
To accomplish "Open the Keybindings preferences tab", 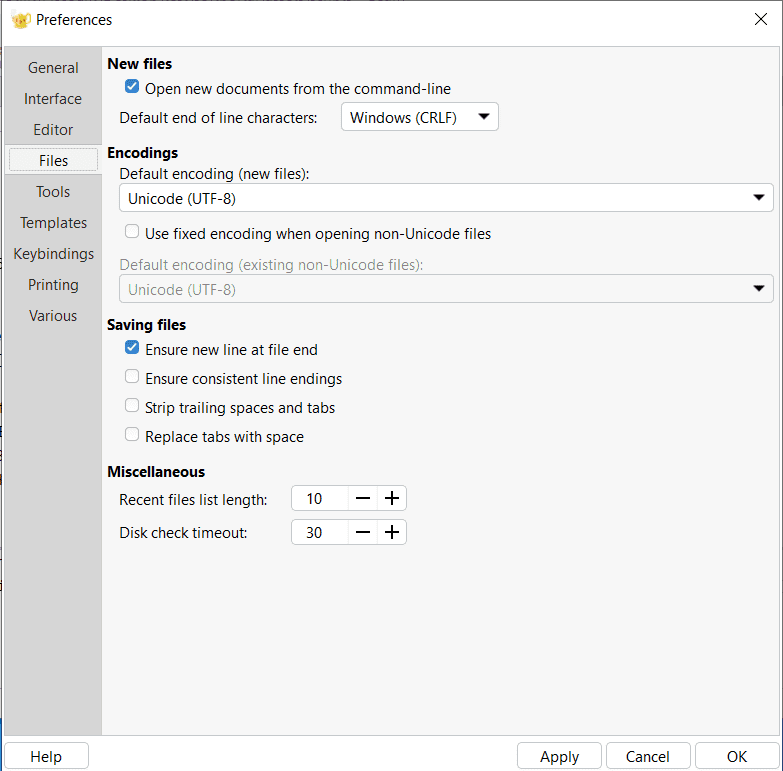I will tap(53, 254).
